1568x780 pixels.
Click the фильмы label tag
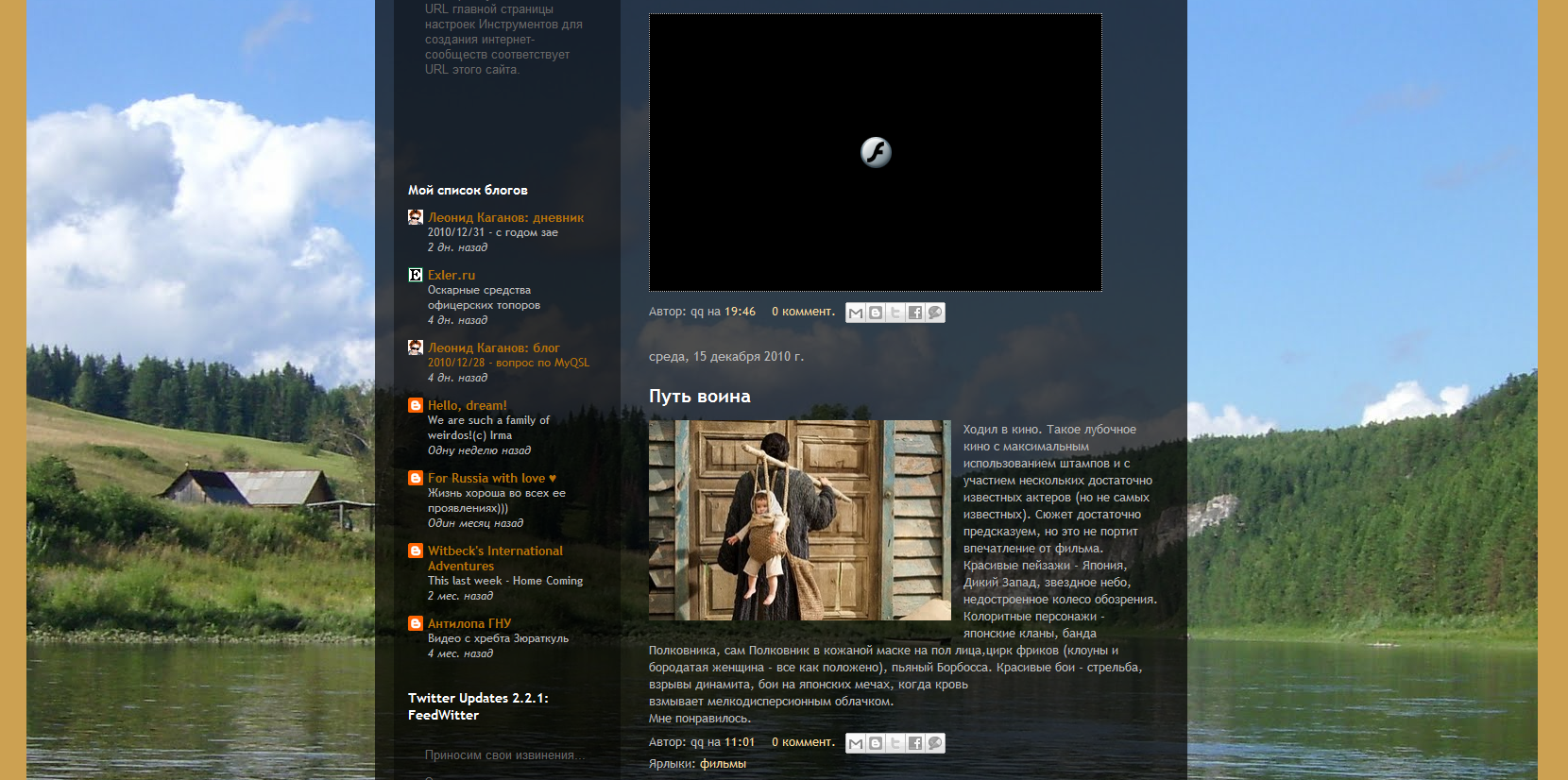(723, 764)
